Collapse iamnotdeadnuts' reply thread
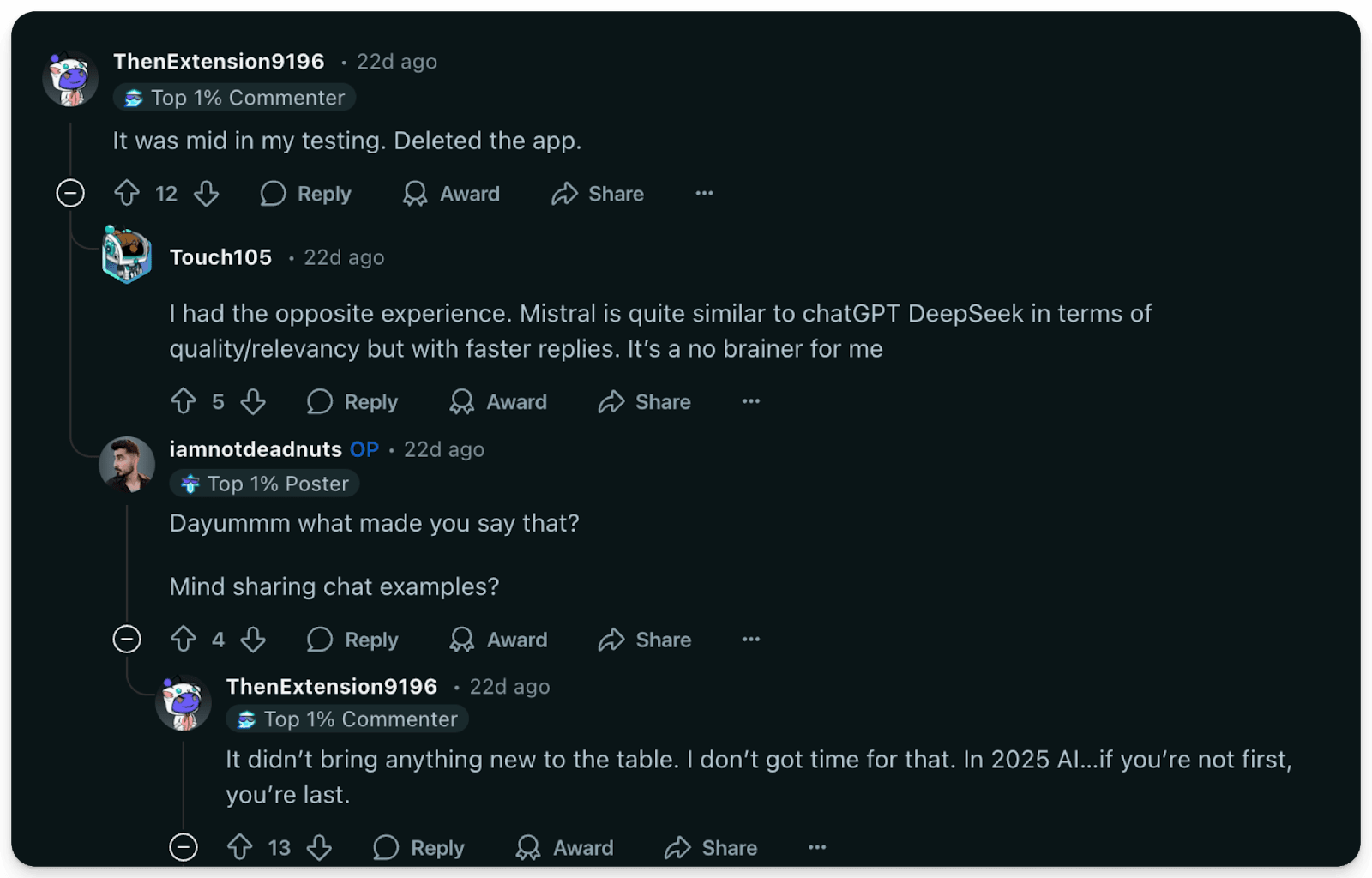1372x878 pixels. (127, 640)
